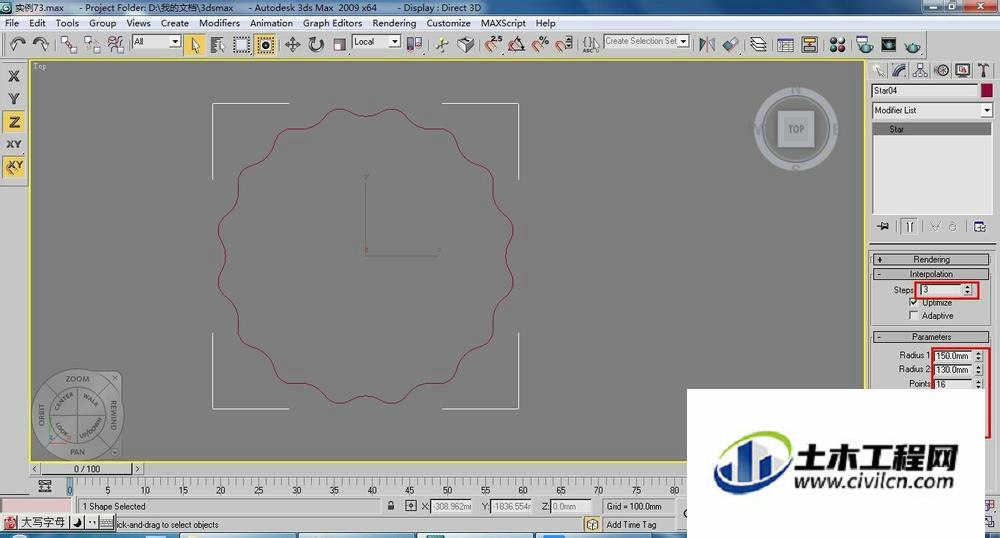Image resolution: width=1000 pixels, height=538 pixels.
Task: Click the Unlink Selection icon
Action: pos(92,44)
